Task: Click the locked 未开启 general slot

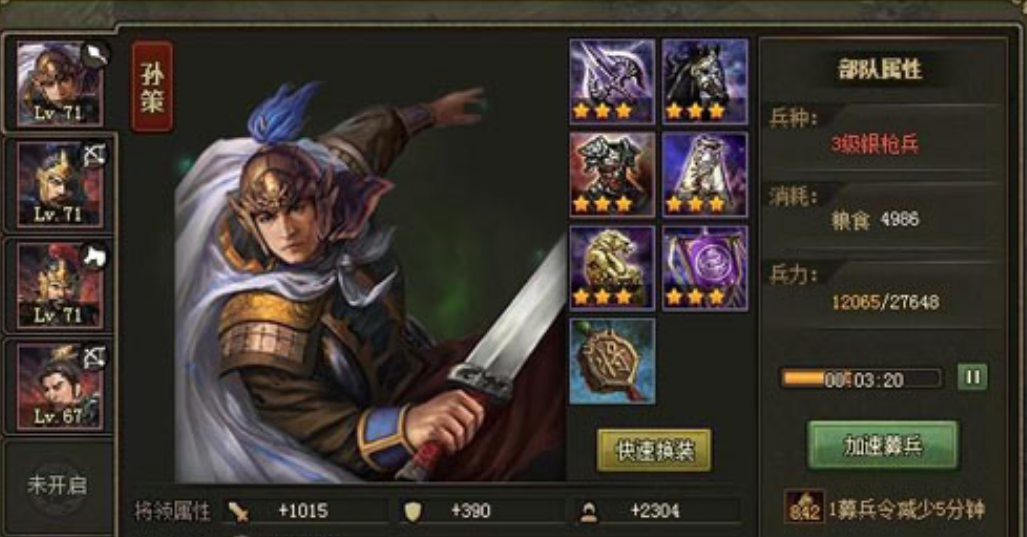Action: click(58, 485)
